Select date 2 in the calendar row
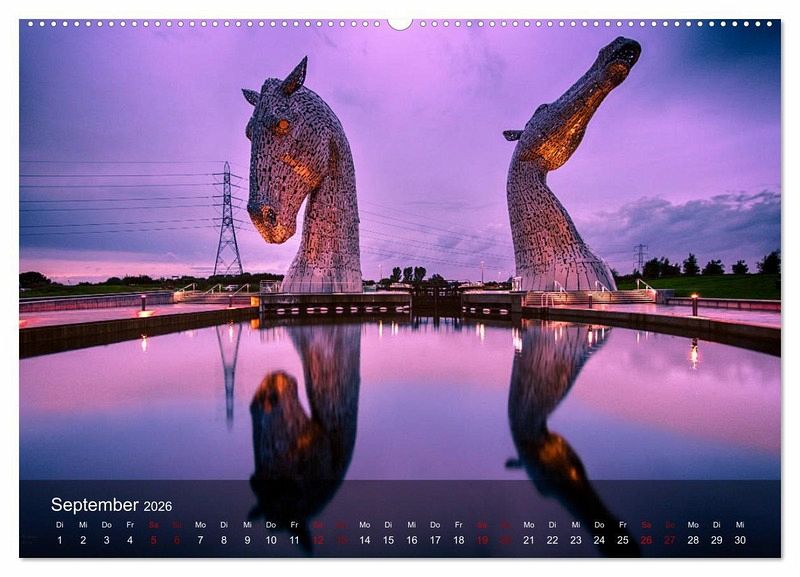 click(x=83, y=540)
